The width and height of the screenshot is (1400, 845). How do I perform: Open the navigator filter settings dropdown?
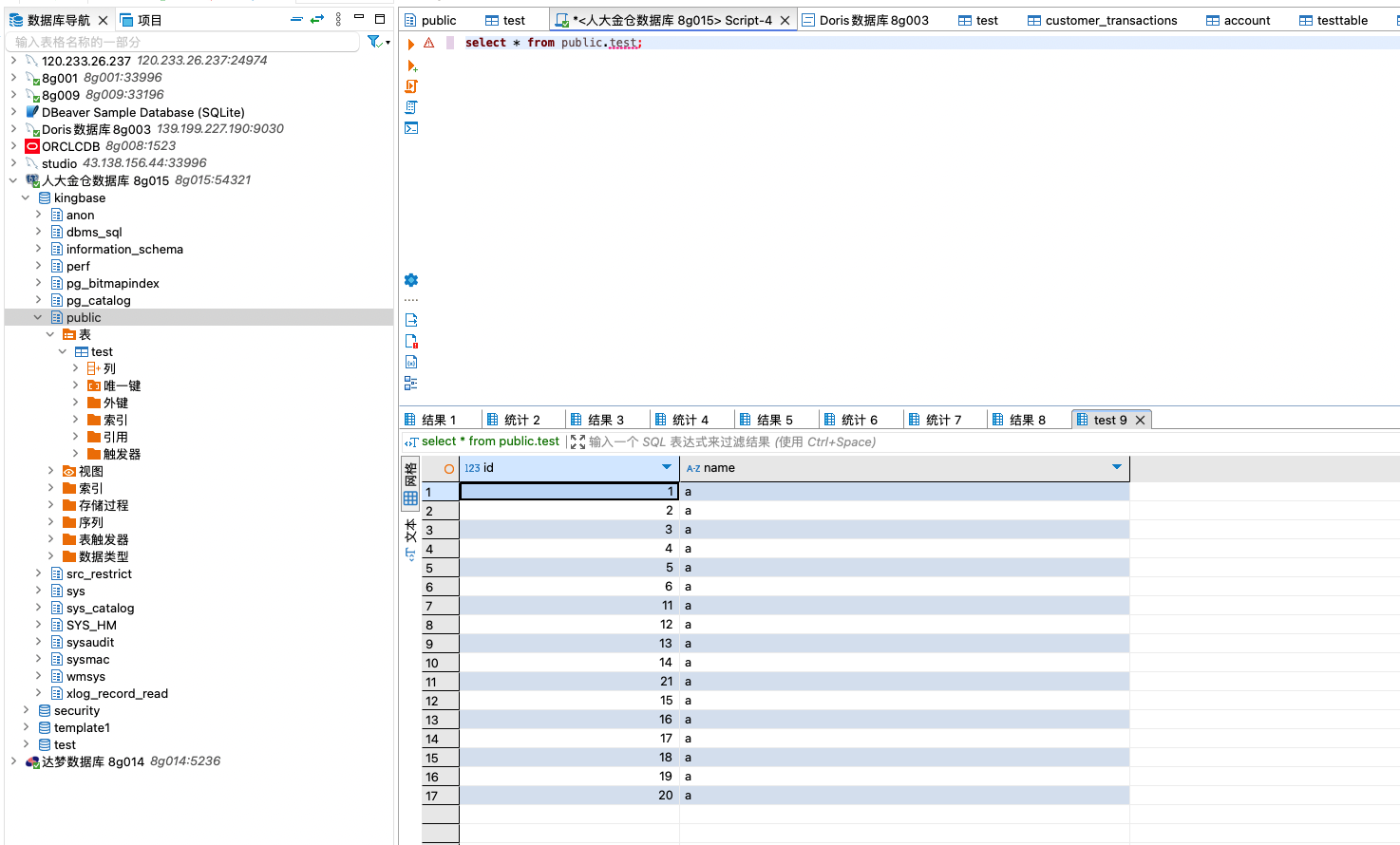379,42
